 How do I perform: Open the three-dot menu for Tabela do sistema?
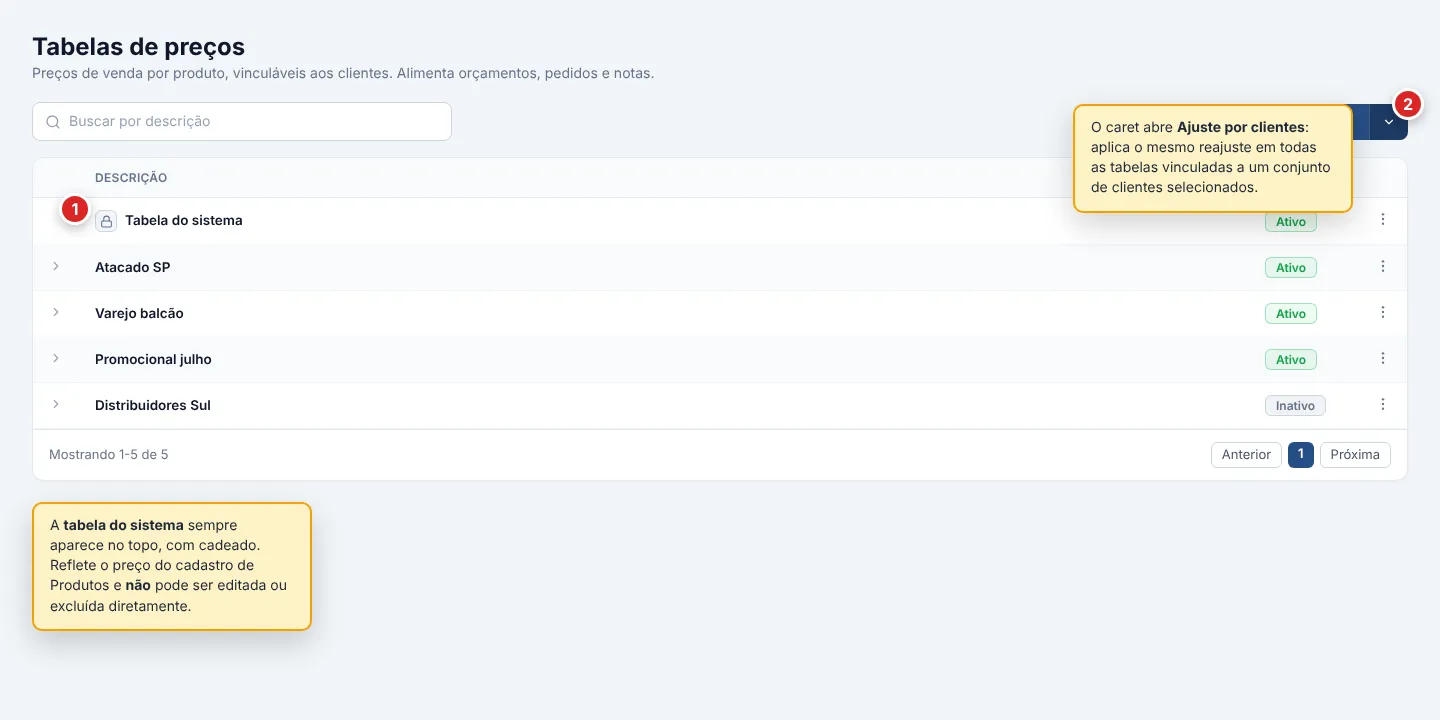point(1383,219)
